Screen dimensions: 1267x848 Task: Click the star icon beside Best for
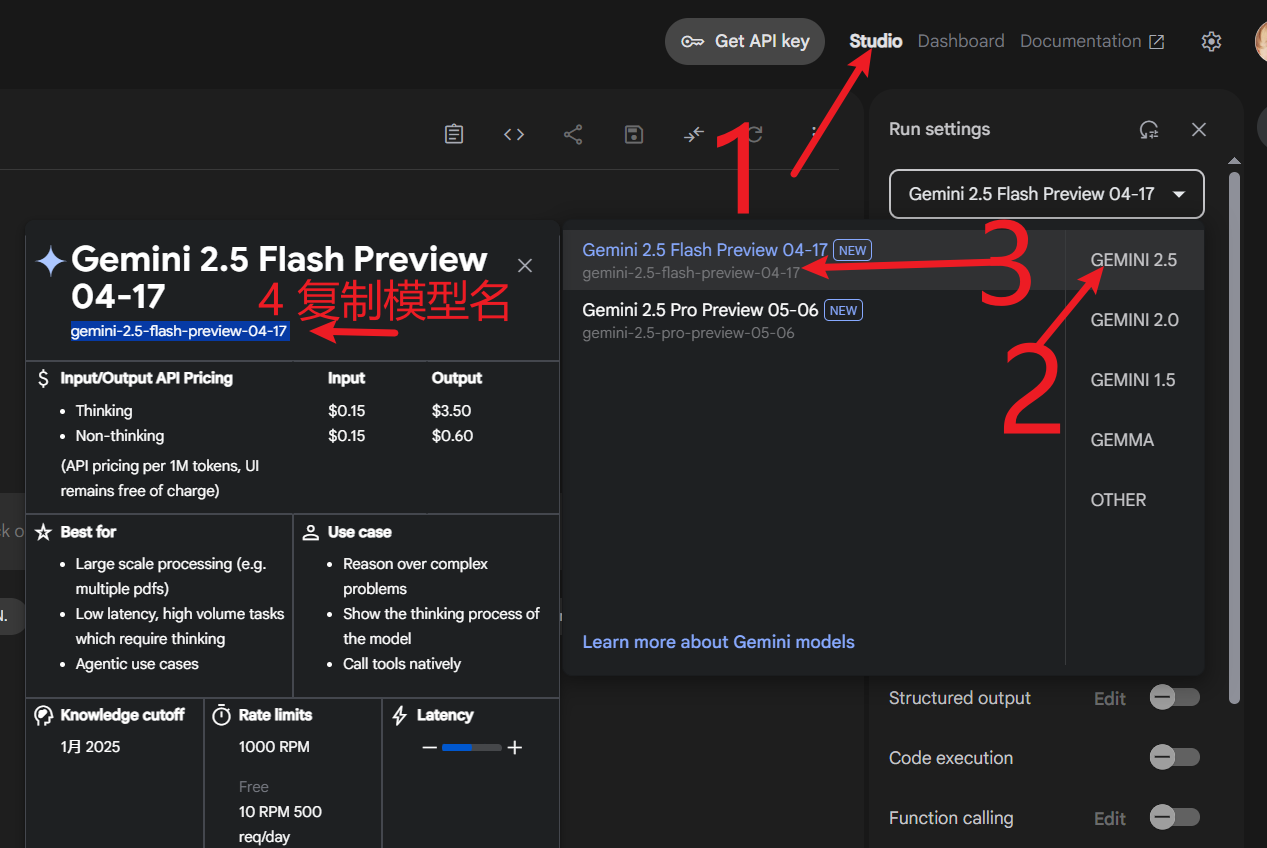43,532
